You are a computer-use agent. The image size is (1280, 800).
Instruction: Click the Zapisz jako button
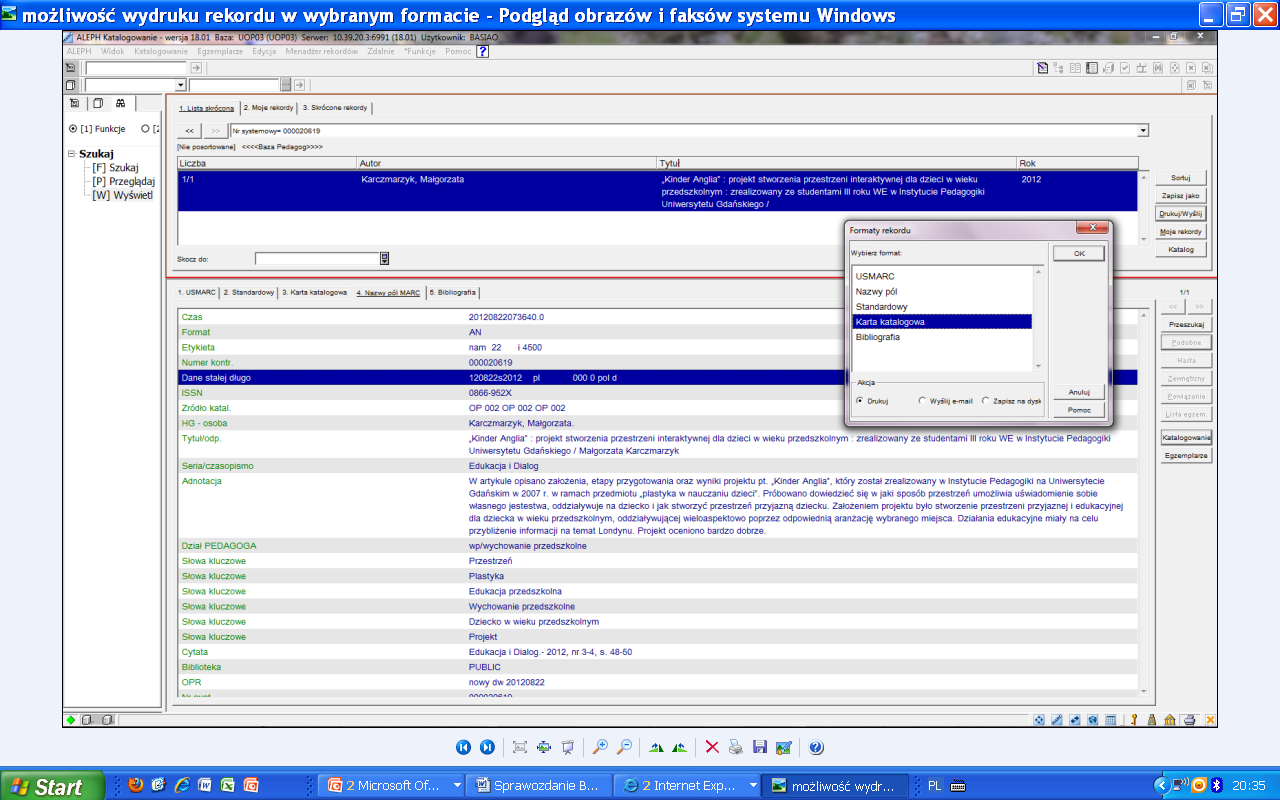[1181, 195]
